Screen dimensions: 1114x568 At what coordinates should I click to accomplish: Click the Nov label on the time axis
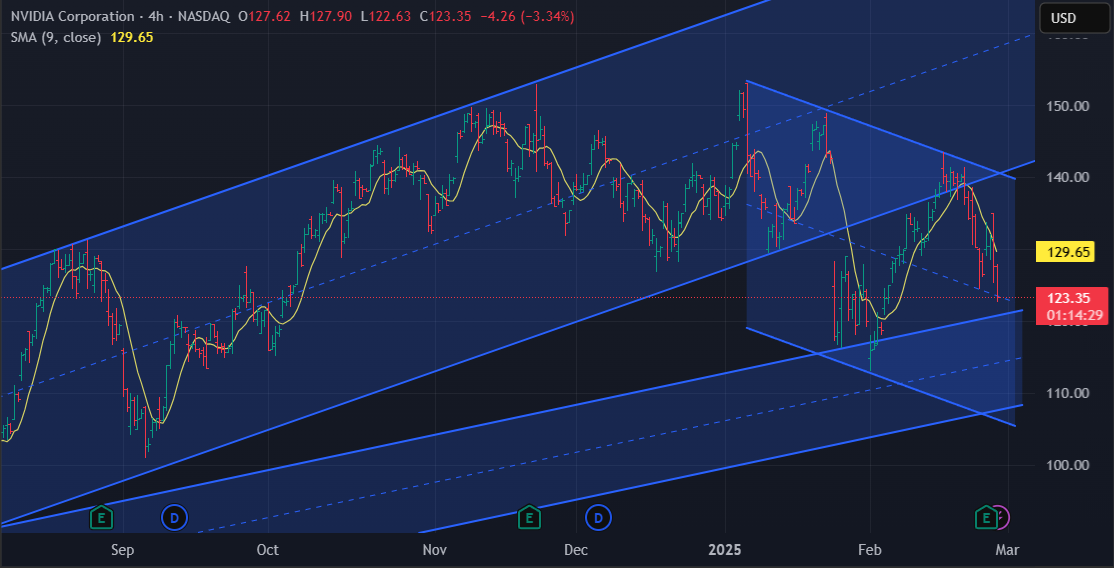[434, 550]
